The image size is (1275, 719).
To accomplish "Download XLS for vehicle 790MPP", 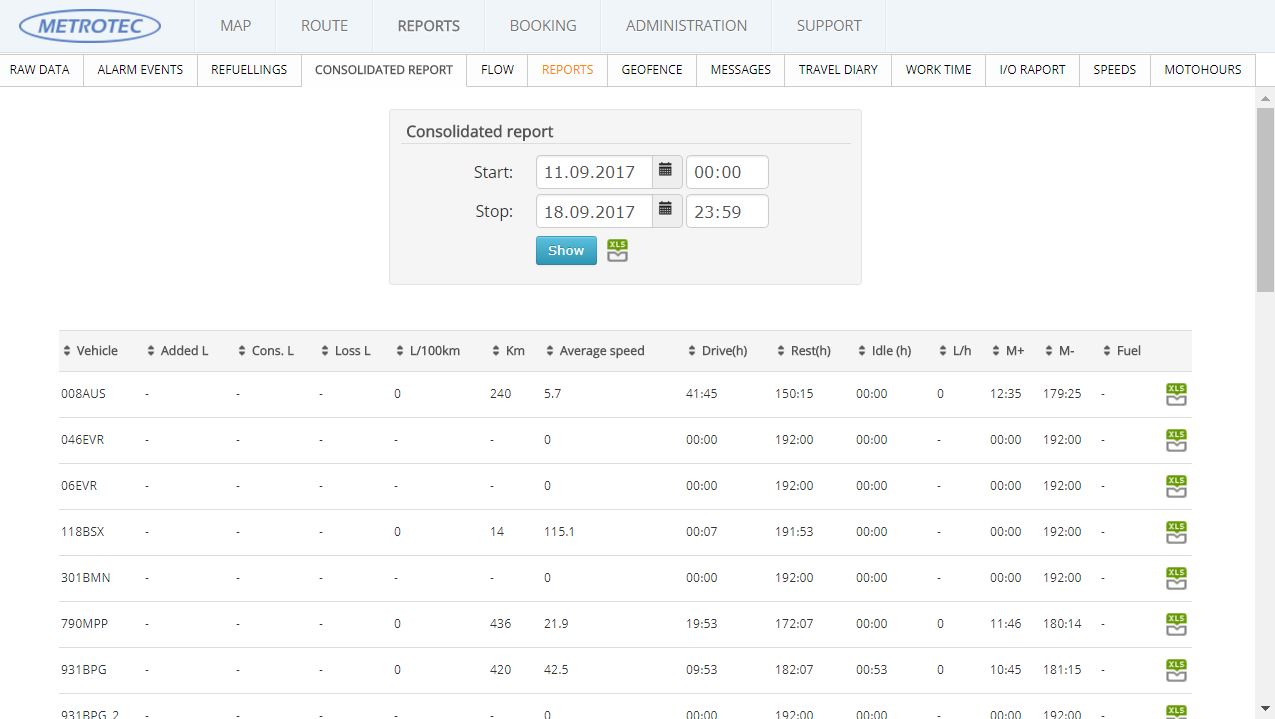I will (1176, 624).
